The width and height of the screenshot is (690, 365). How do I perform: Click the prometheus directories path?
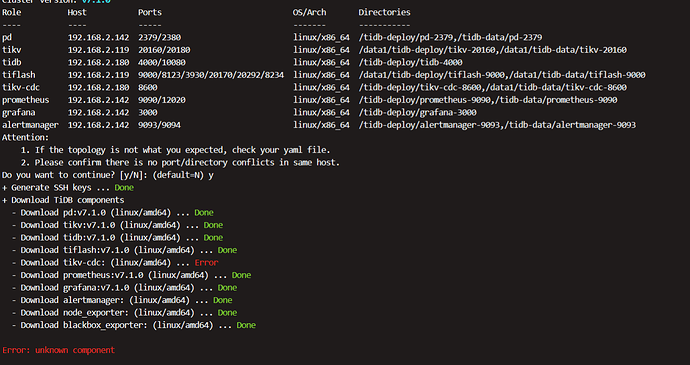(x=488, y=100)
